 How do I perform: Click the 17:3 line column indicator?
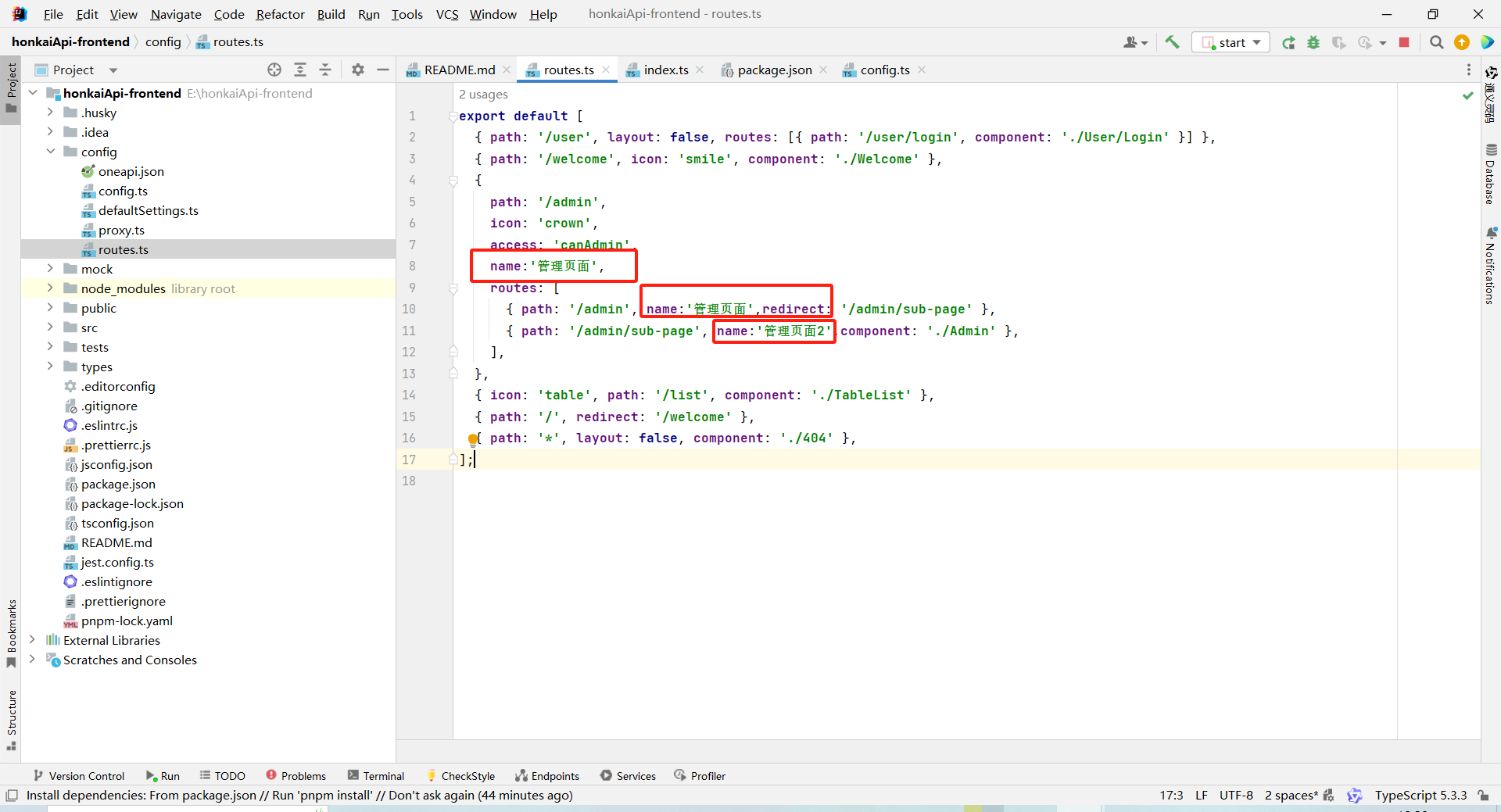pos(1171,795)
